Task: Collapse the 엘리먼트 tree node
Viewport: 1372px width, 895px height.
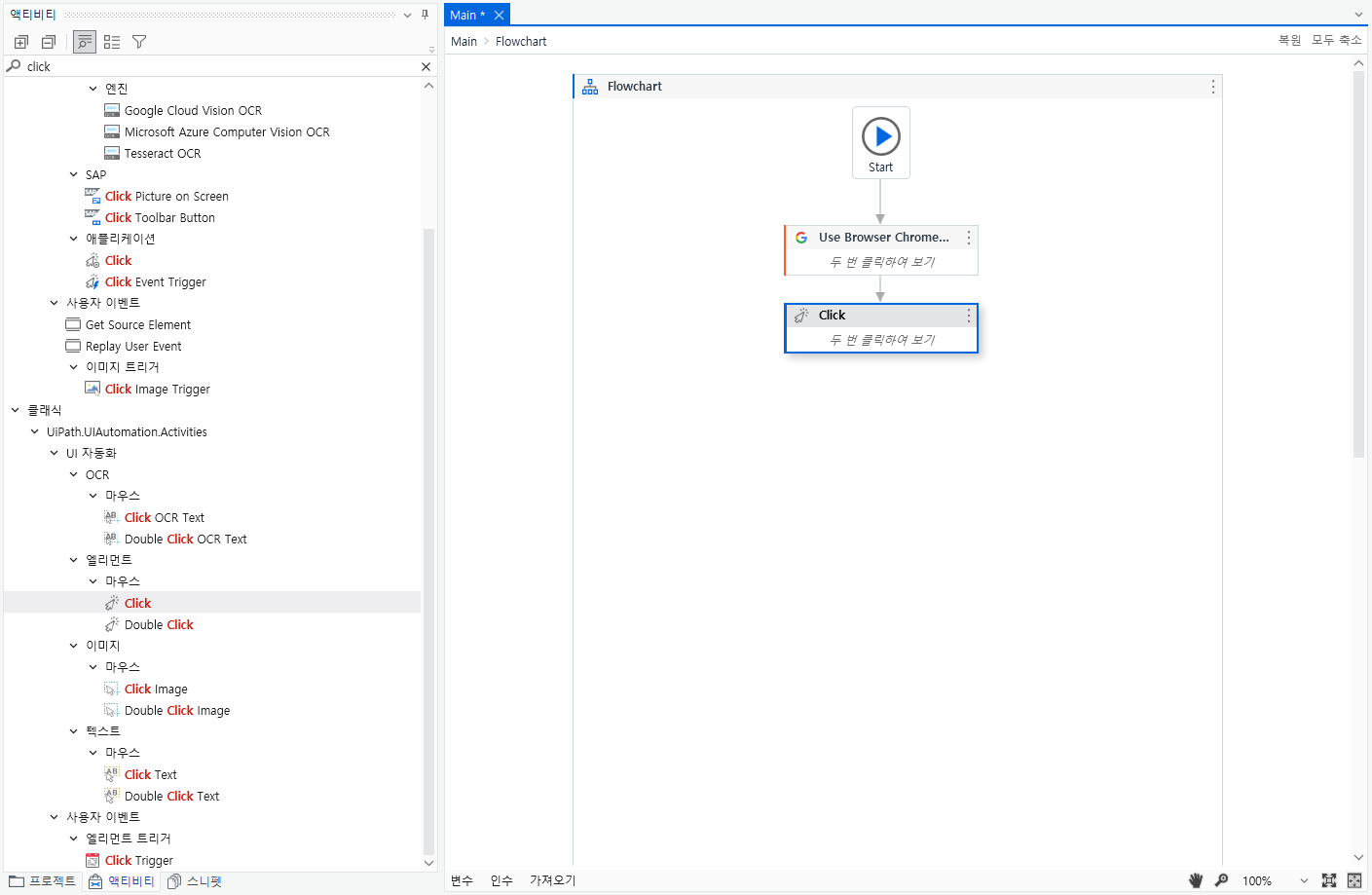Action: click(x=74, y=560)
